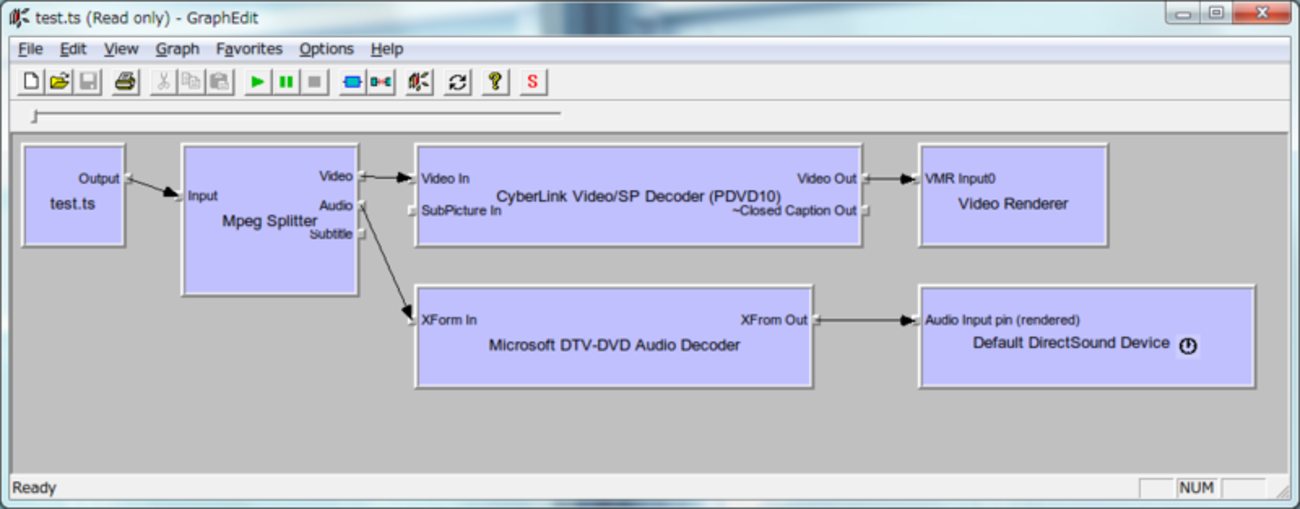
Task: Click the Insert Filter toolbar icon
Action: [352, 82]
